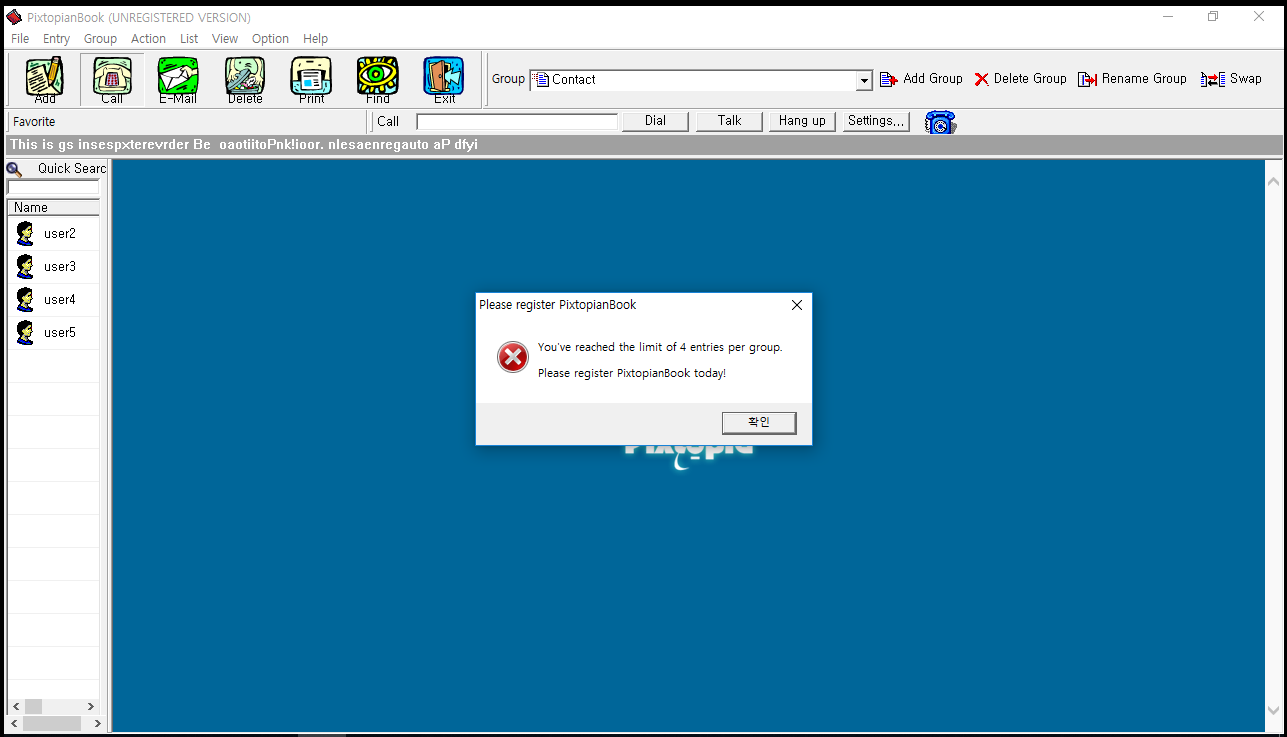This screenshot has width=1287, height=737.
Task: Open the Help menu
Action: pos(315,39)
